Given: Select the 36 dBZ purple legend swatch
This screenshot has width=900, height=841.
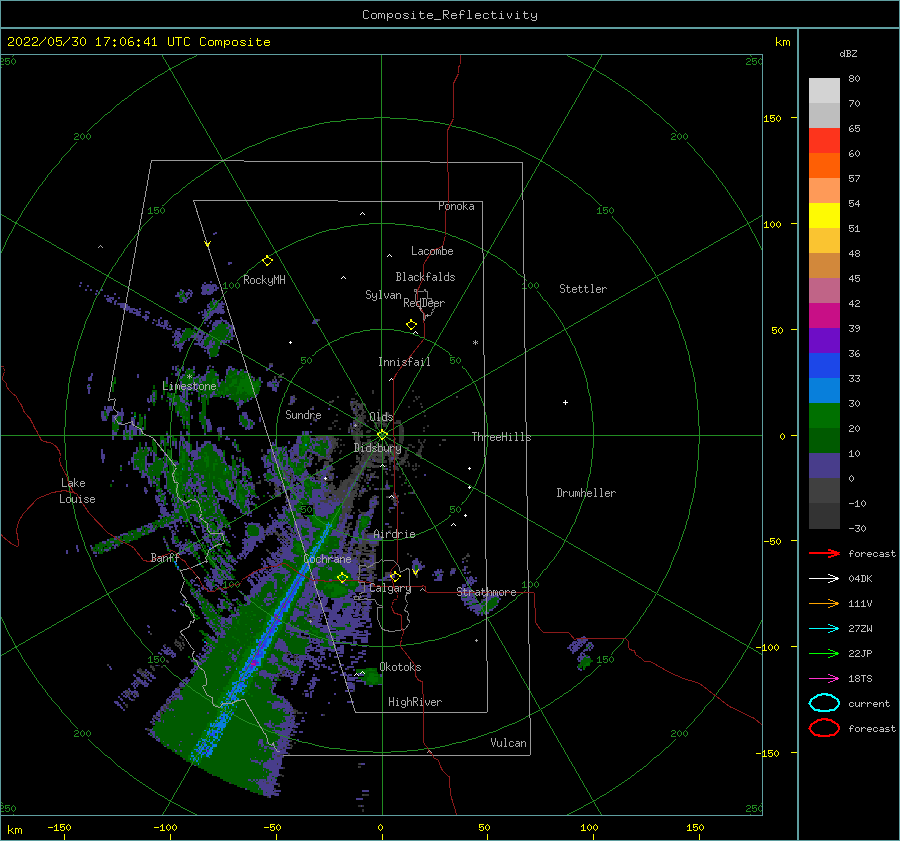Looking at the screenshot, I should 824,340.
